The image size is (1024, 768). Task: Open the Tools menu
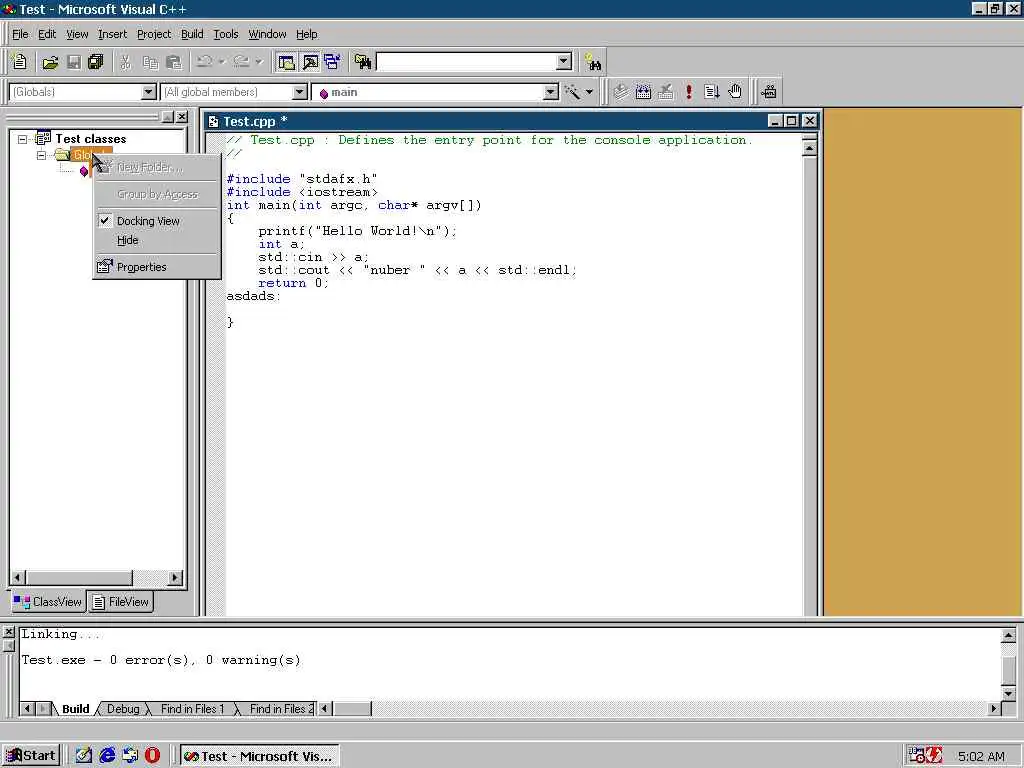[x=226, y=34]
